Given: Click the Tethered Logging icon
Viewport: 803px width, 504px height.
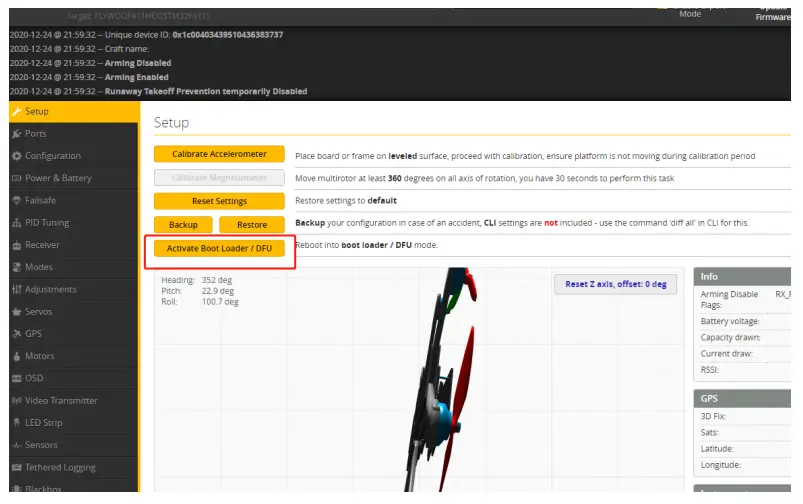Looking at the screenshot, I should (x=16, y=467).
